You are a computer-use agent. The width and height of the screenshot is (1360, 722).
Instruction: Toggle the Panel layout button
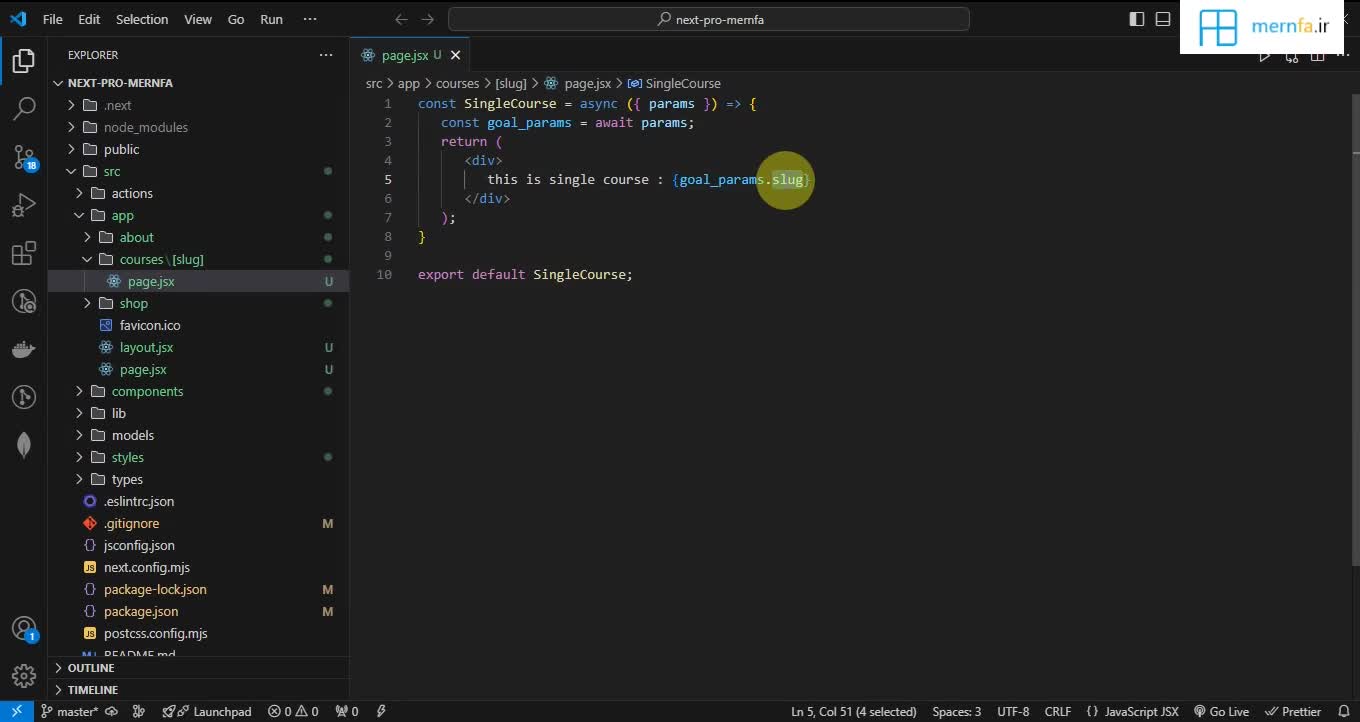click(1163, 19)
